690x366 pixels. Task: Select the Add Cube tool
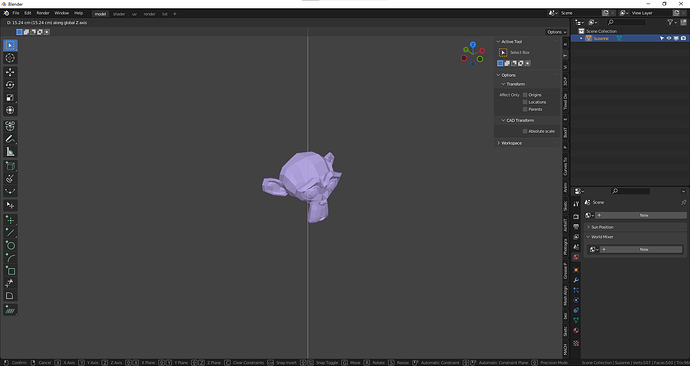(x=10, y=166)
